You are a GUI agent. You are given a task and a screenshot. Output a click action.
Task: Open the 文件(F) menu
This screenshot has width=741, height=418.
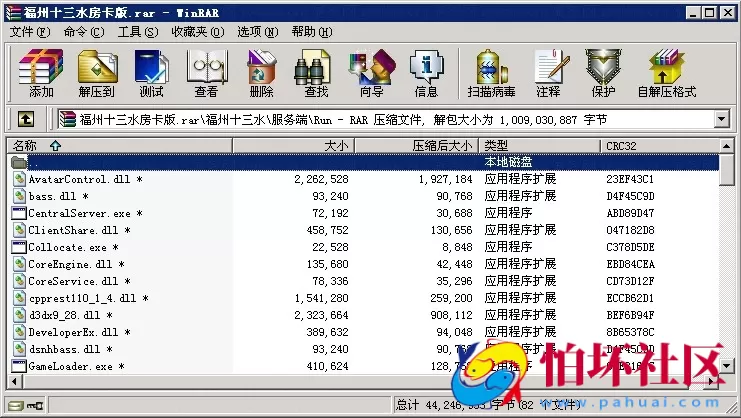(x=30, y=32)
